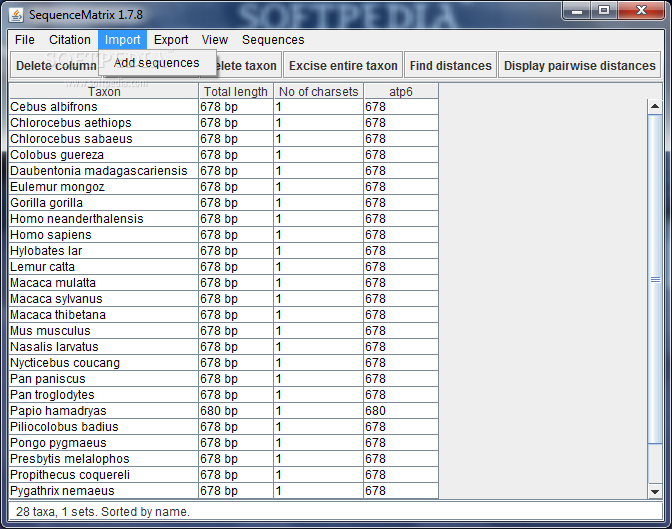Select the Lemur catta taxon
Image resolution: width=672 pixels, height=529 pixels.
104,267
